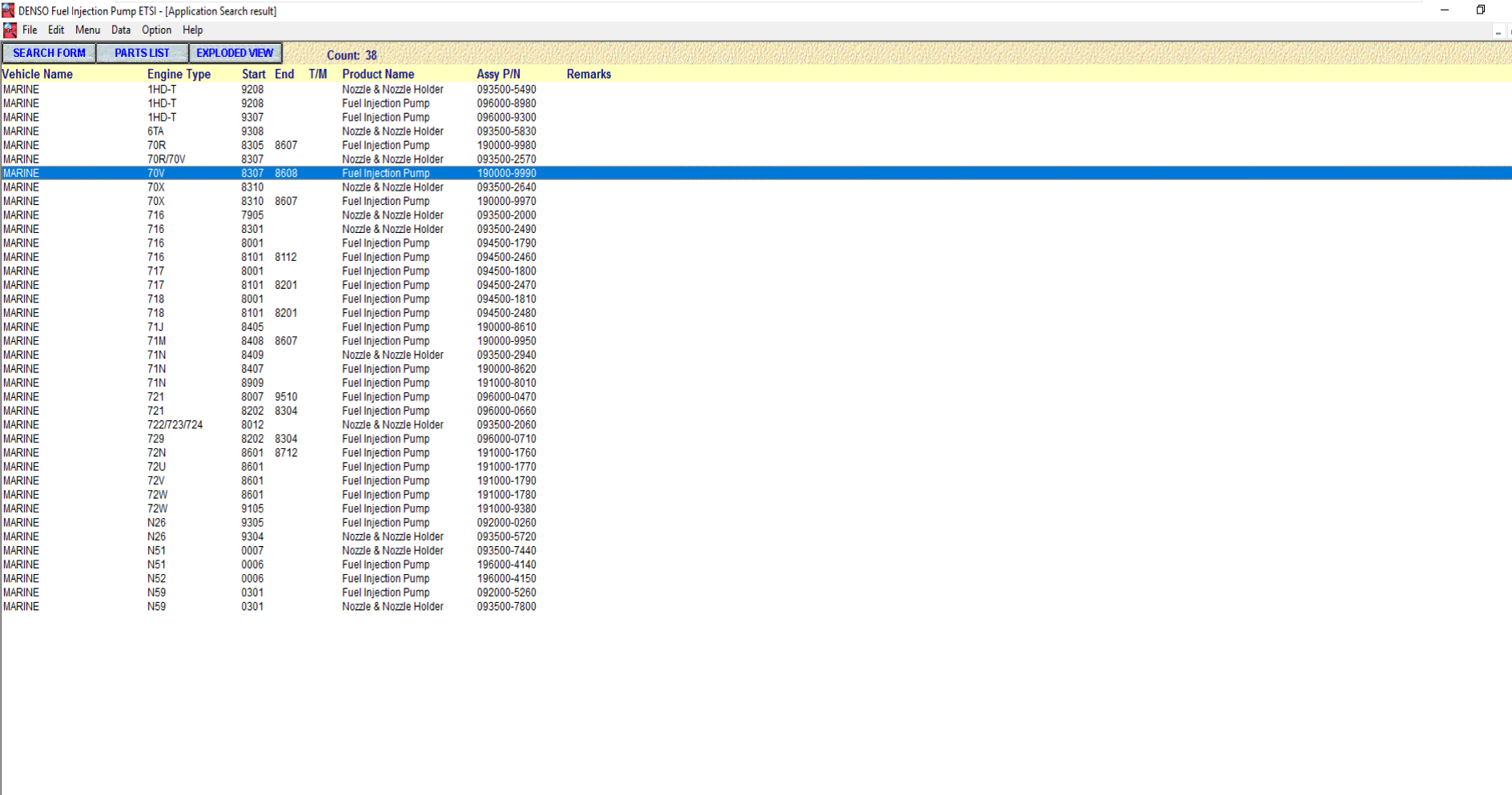Click the Count: 38 label
Image resolution: width=1512 pixels, height=795 pixels.
pos(352,55)
